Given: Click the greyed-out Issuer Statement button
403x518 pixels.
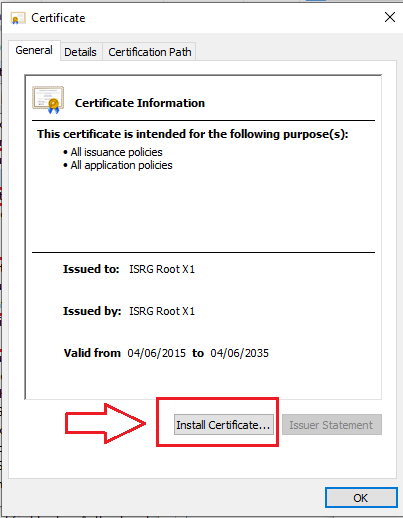Looking at the screenshot, I should tap(332, 425).
